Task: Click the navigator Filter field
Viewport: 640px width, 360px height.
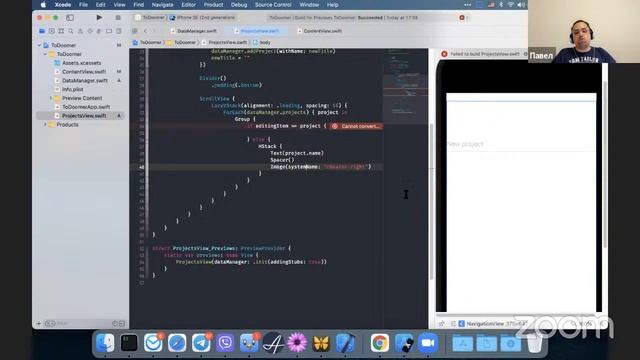Action: click(78, 324)
